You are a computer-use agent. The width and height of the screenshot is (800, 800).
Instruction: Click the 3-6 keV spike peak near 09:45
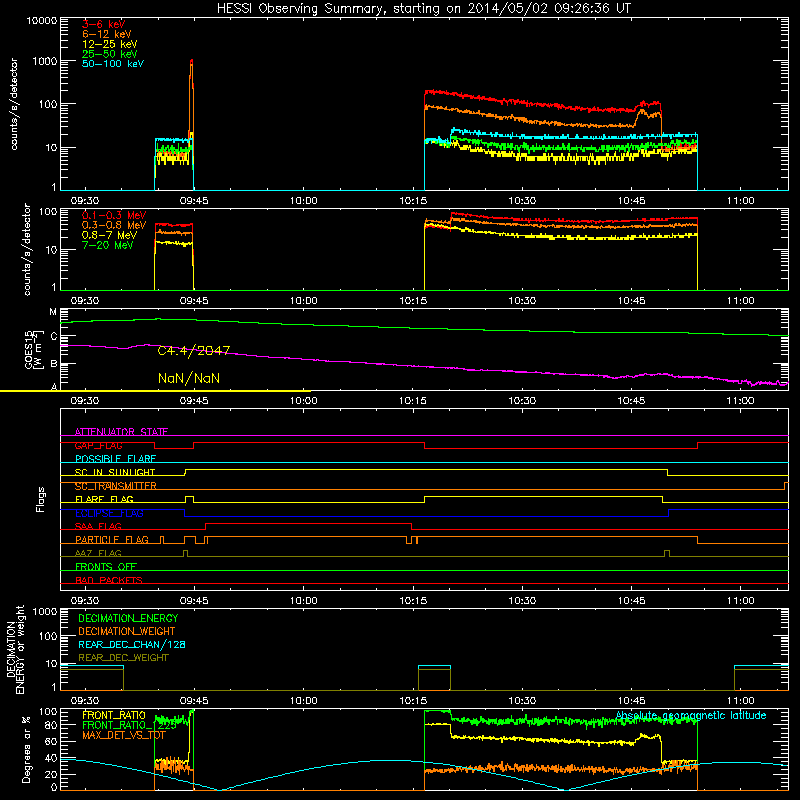pyautogui.click(x=191, y=61)
